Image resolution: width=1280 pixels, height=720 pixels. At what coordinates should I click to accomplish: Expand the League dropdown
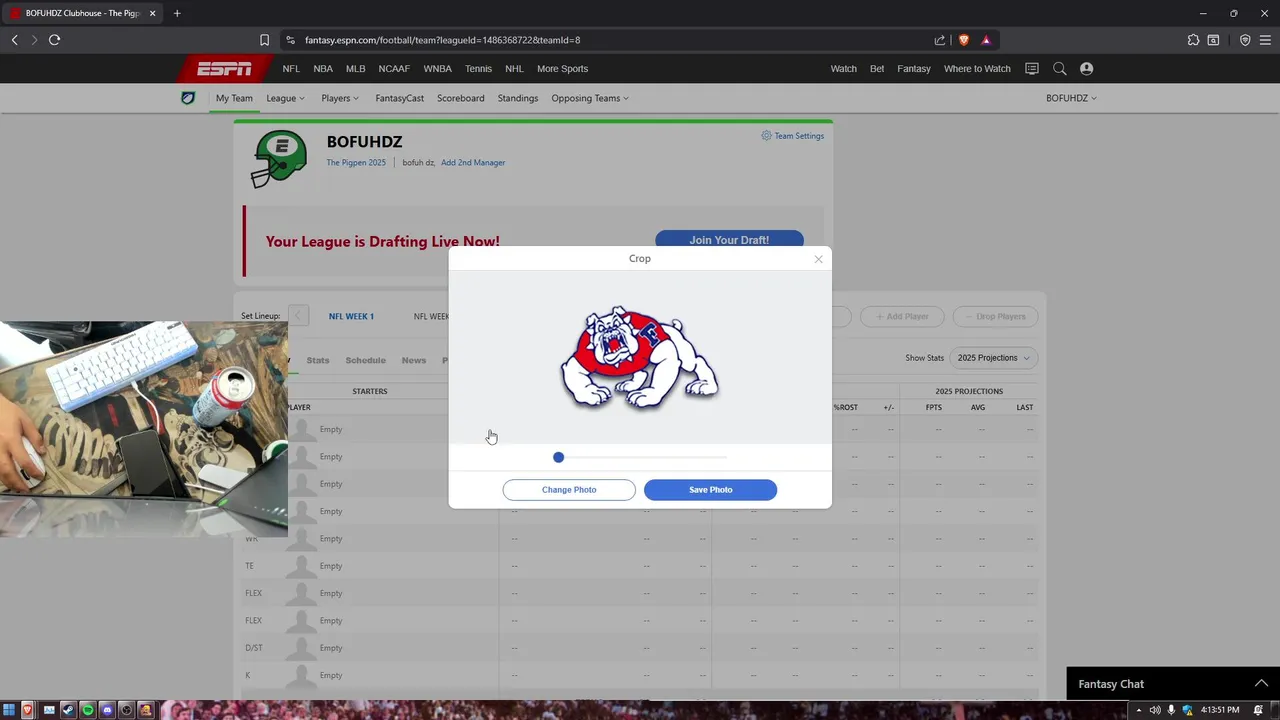coord(285,98)
